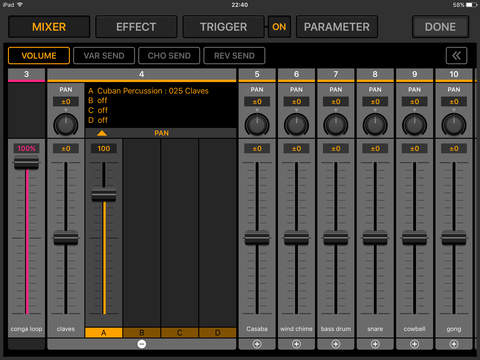Collapse panel with double-chevron icon
480x360 pixels.
point(456,56)
